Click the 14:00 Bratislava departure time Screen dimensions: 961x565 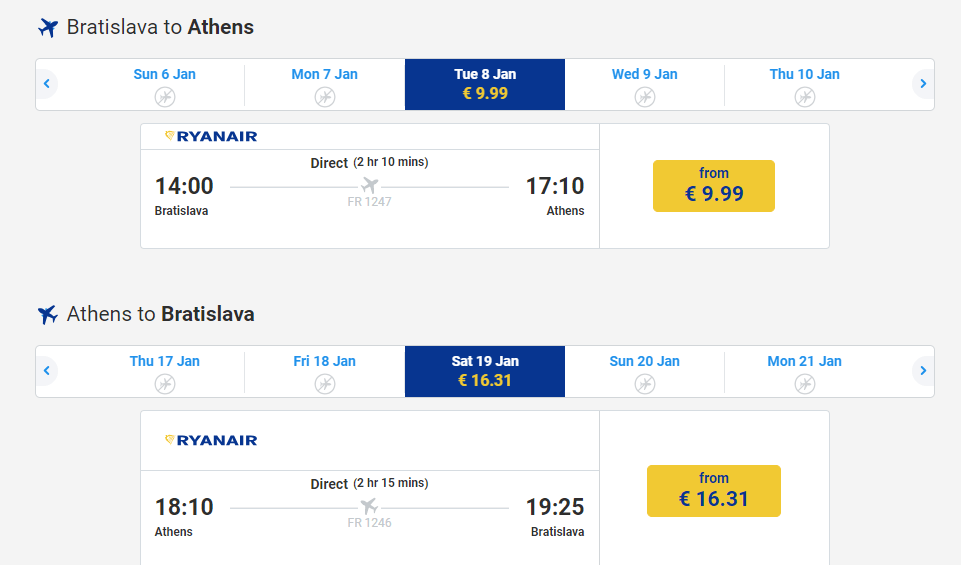coord(184,187)
